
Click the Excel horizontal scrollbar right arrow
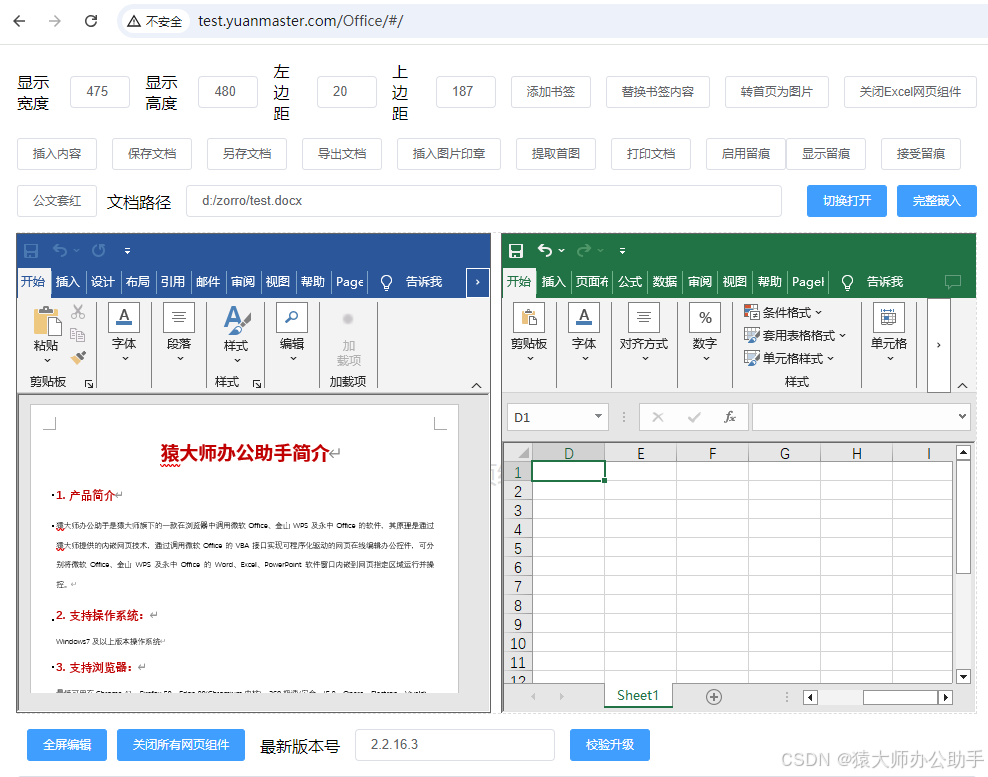pyautogui.click(x=945, y=697)
